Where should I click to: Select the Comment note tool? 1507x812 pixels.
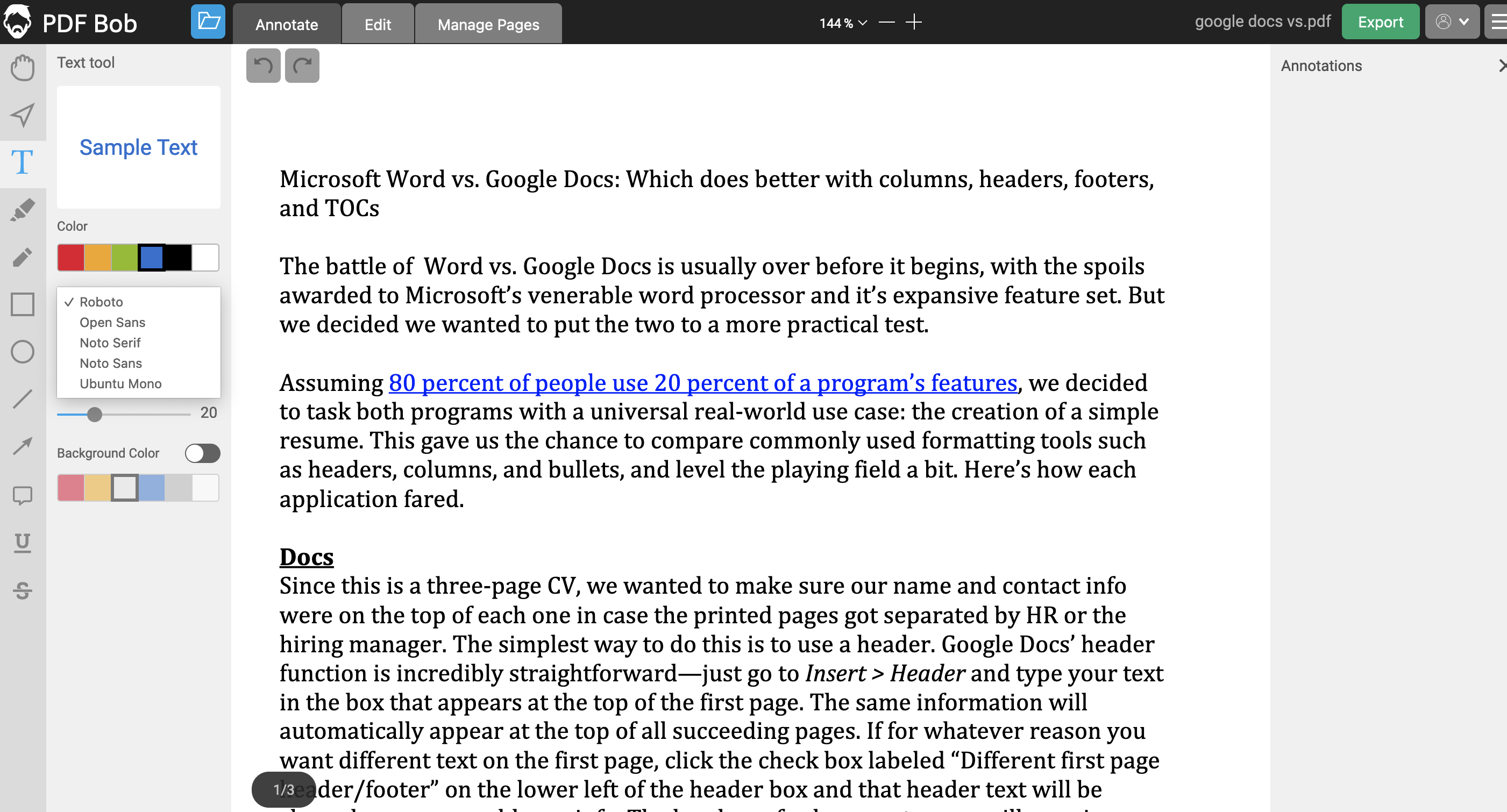click(x=23, y=495)
